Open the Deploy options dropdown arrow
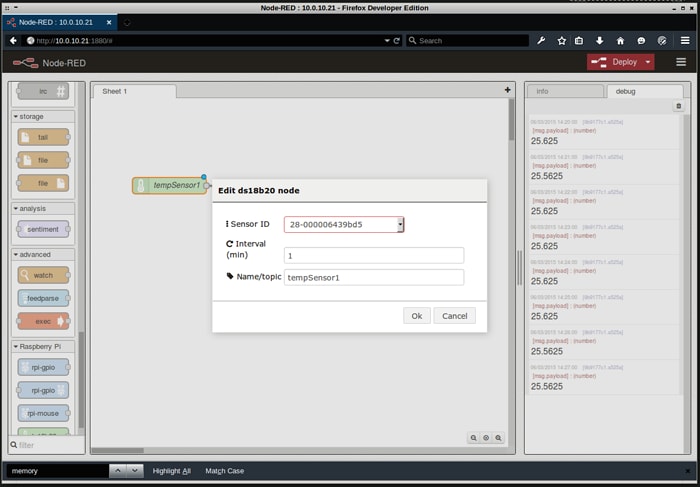Image resolution: width=700 pixels, height=487 pixels. click(648, 62)
